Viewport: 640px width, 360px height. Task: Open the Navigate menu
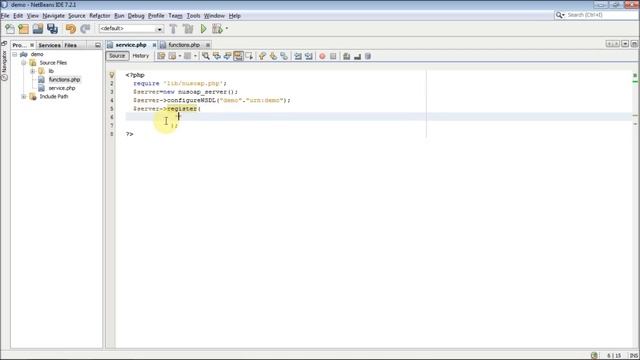coord(53,16)
